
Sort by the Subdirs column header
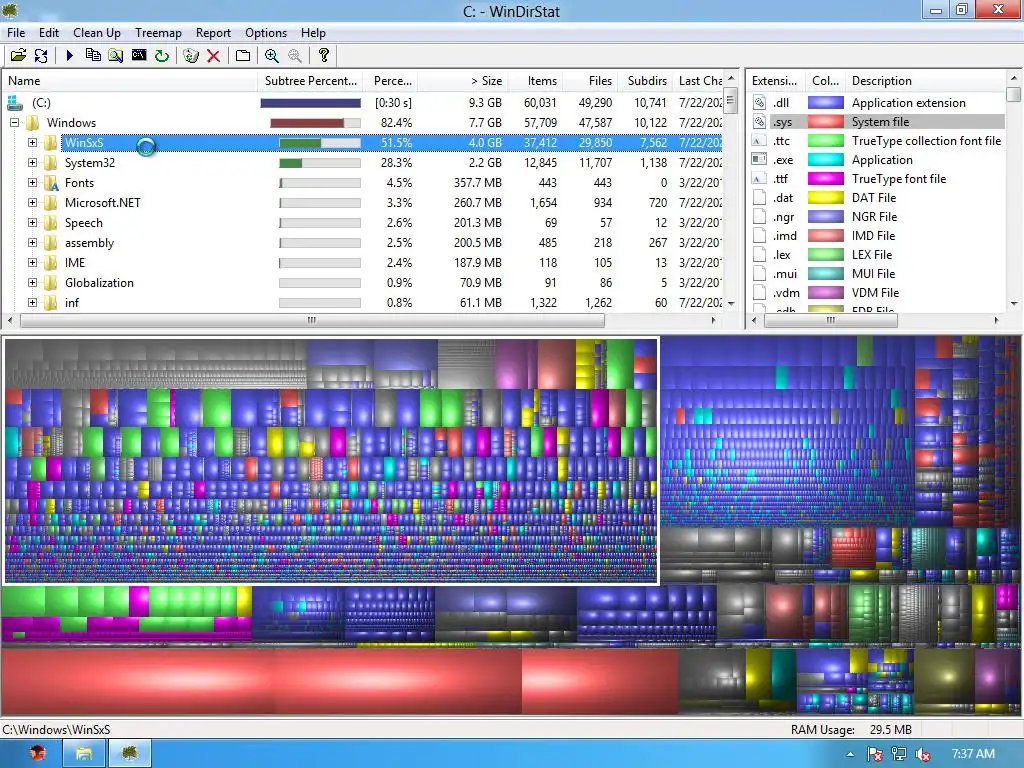click(644, 81)
